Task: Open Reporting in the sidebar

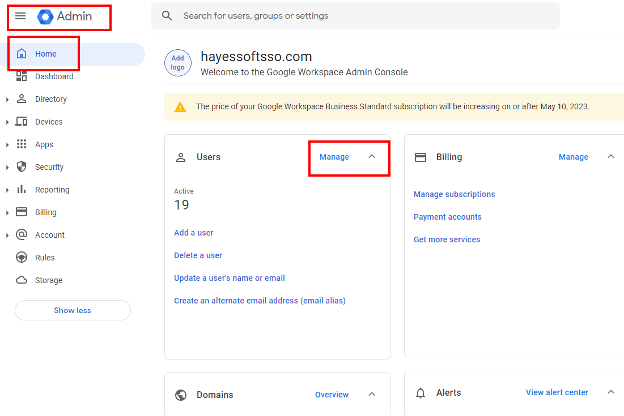Action: (52, 189)
